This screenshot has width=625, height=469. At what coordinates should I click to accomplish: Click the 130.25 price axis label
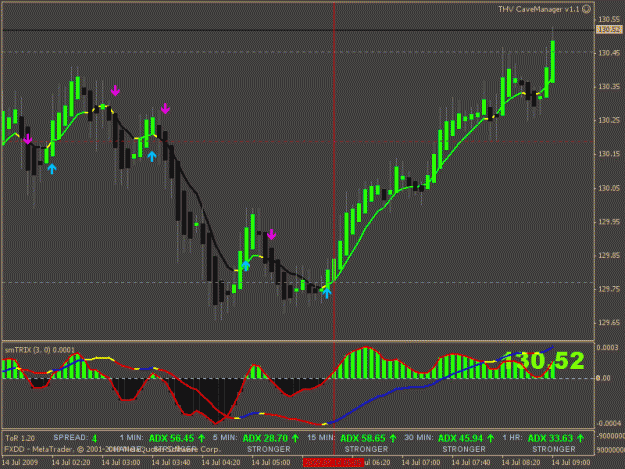(x=609, y=120)
